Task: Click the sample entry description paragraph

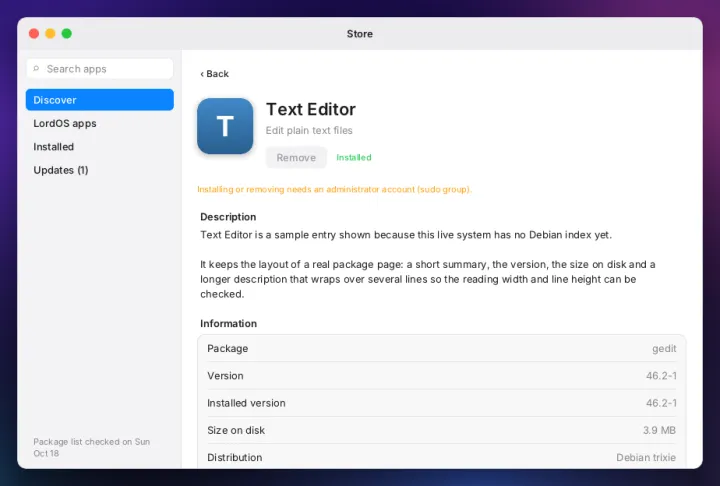Action: (x=406, y=235)
